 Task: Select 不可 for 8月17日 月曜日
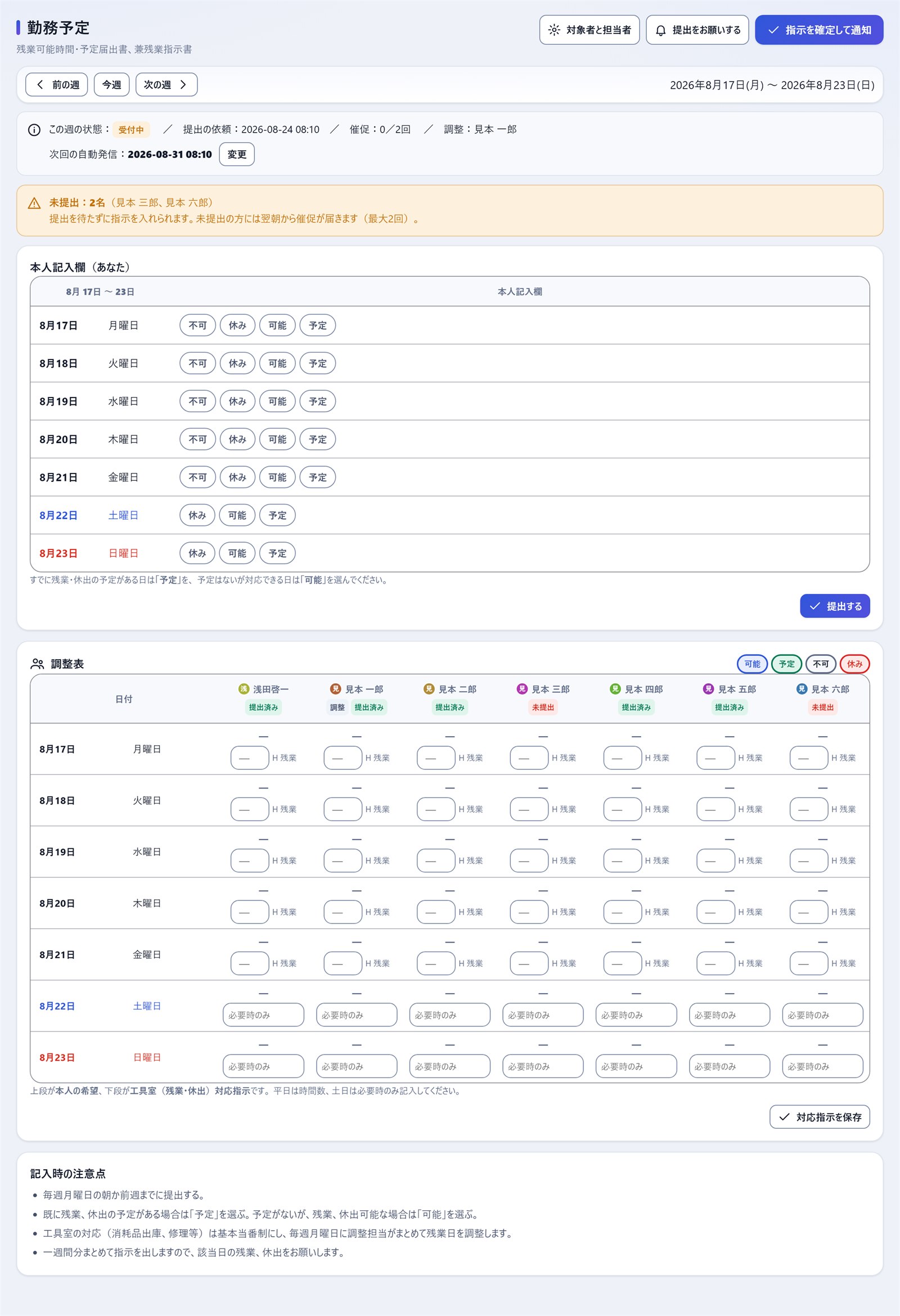tap(197, 326)
